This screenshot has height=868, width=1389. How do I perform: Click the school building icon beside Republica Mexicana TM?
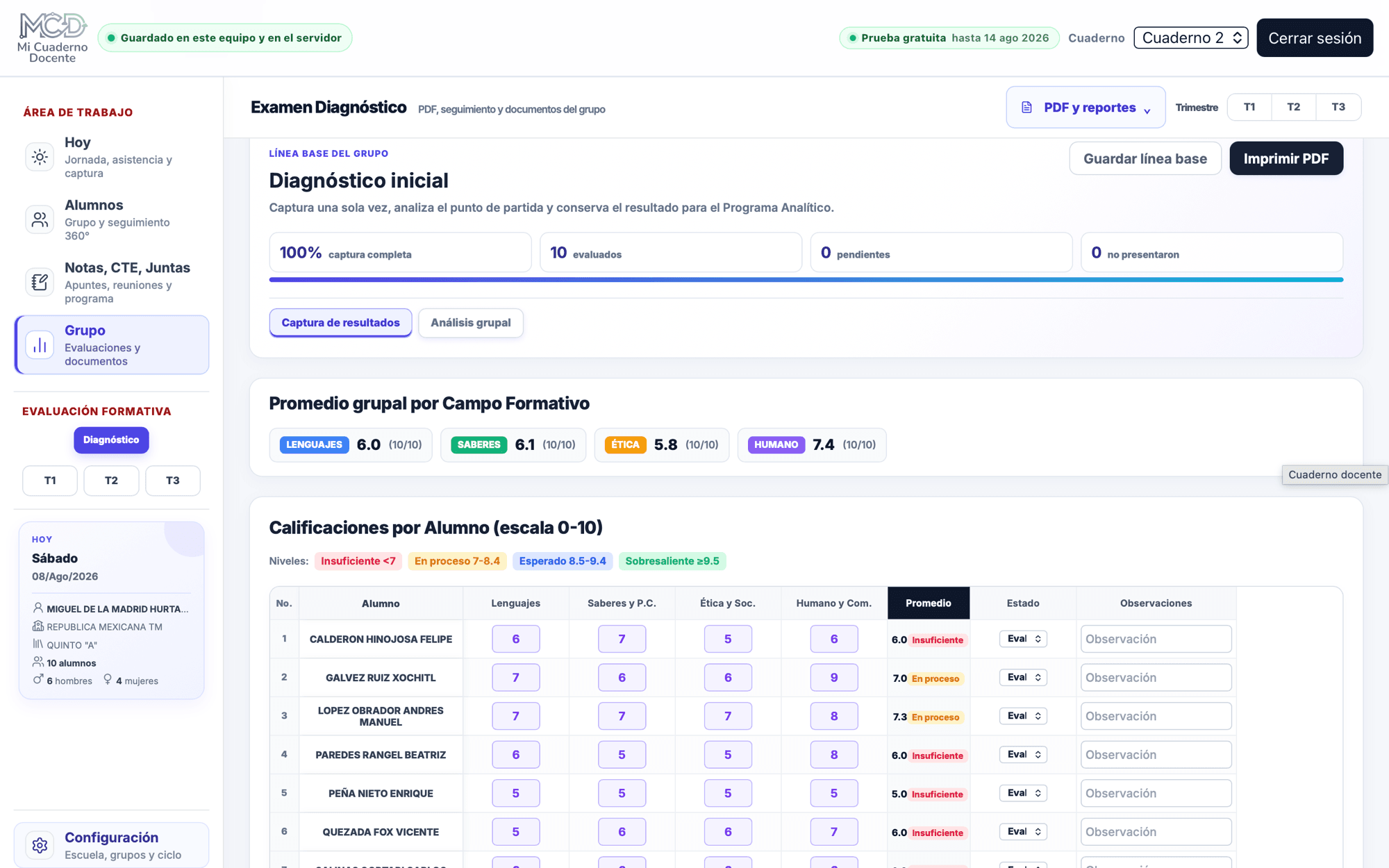[38, 626]
